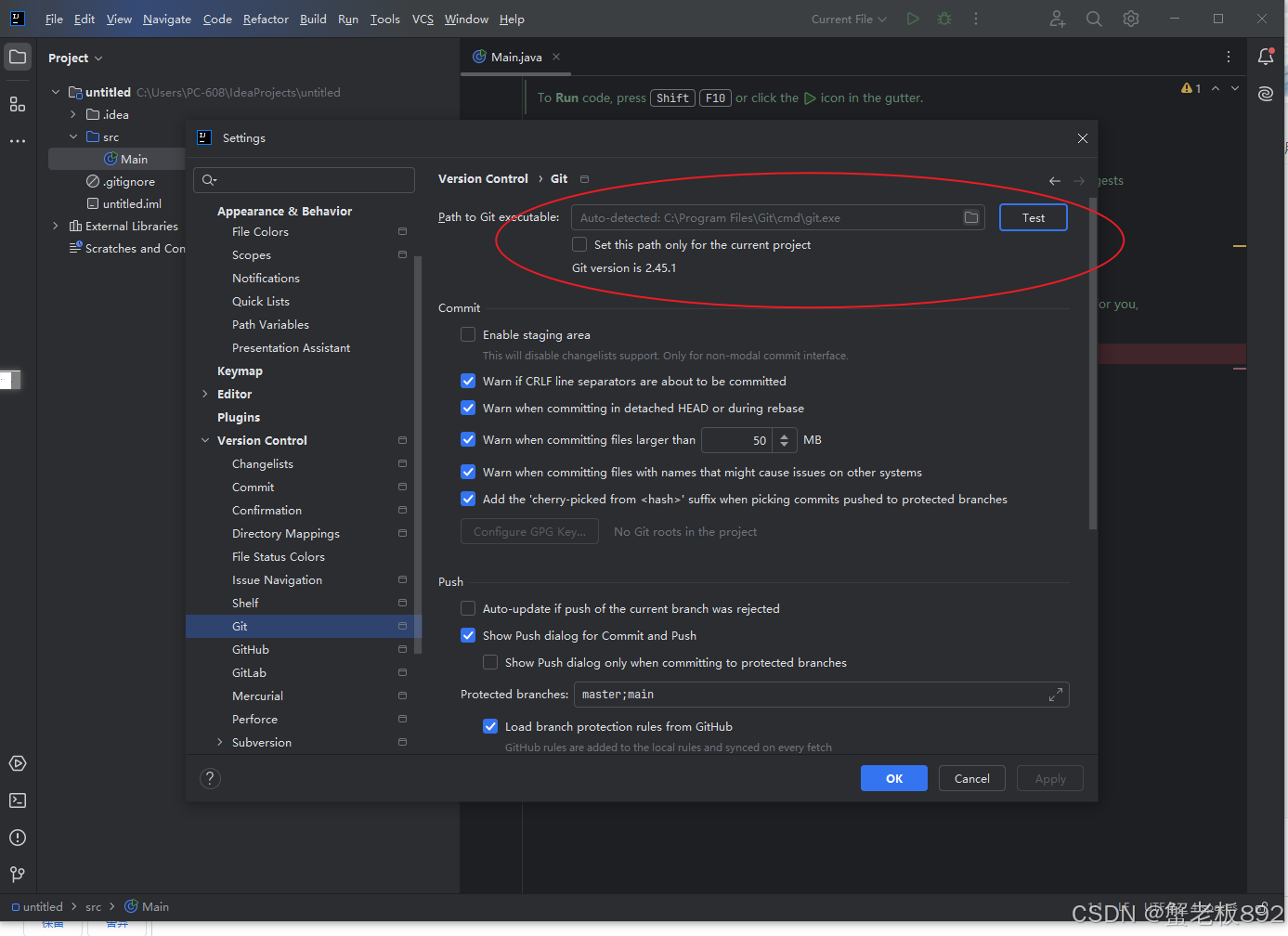Expand the Subversion settings node
Screen dimensions: 1288x936
220,742
